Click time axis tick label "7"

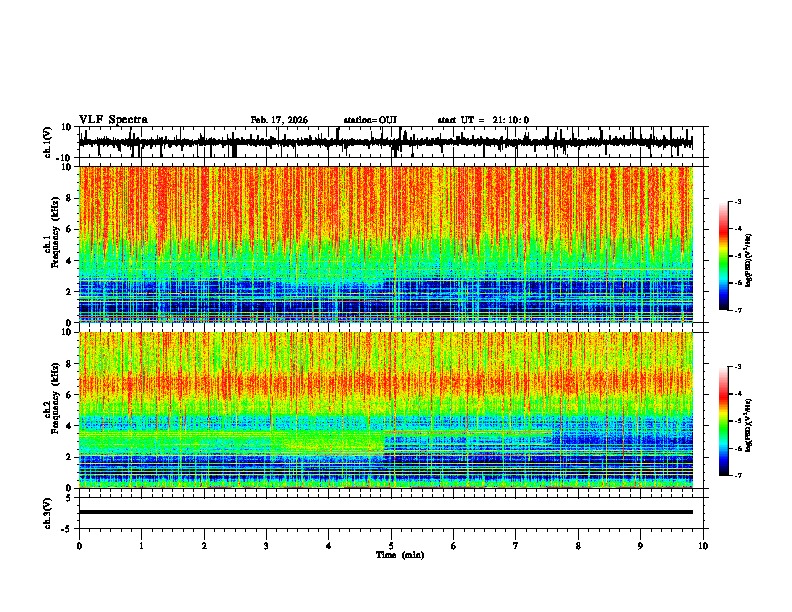point(516,546)
